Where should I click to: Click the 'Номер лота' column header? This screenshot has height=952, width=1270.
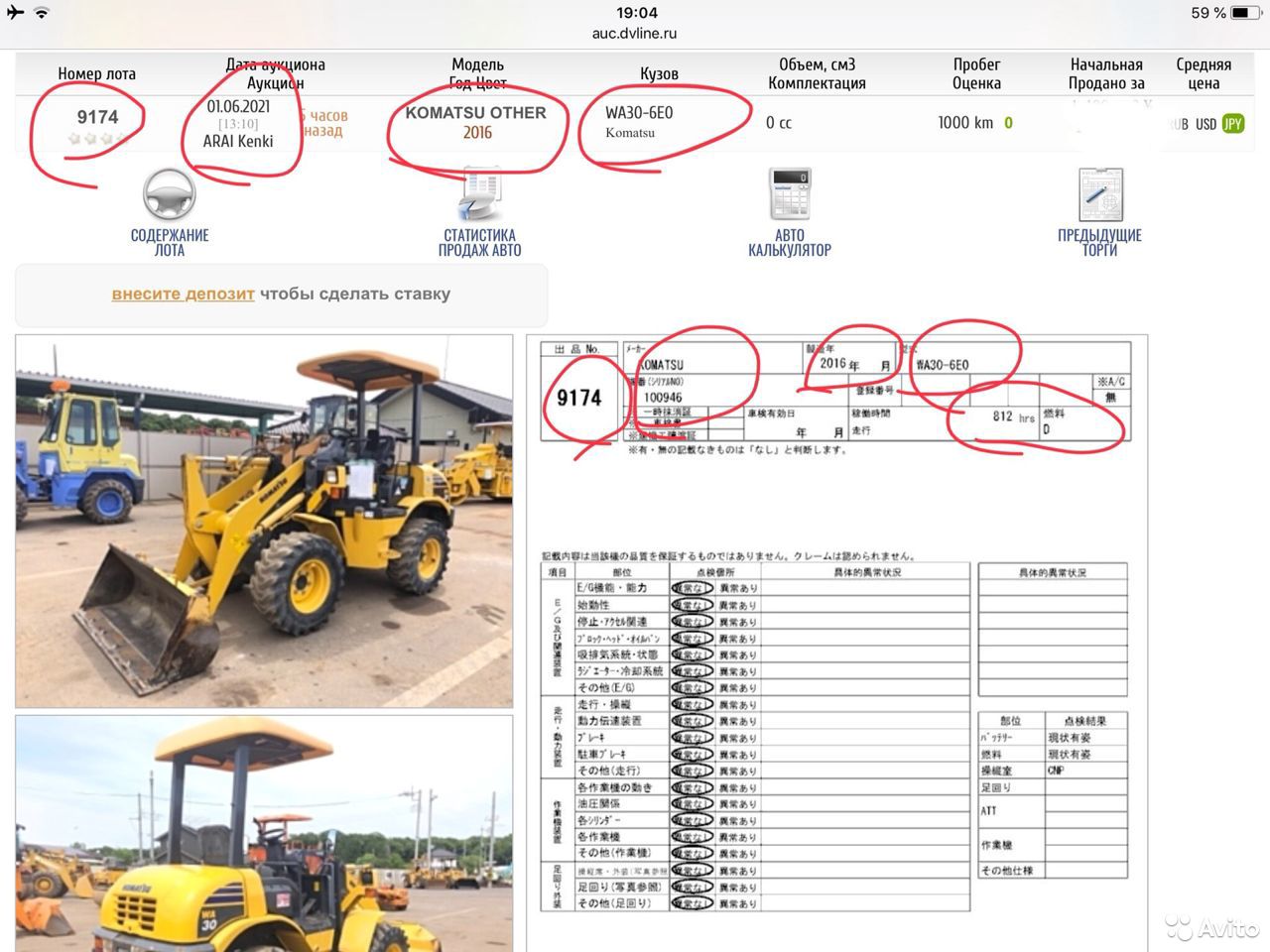tap(97, 73)
